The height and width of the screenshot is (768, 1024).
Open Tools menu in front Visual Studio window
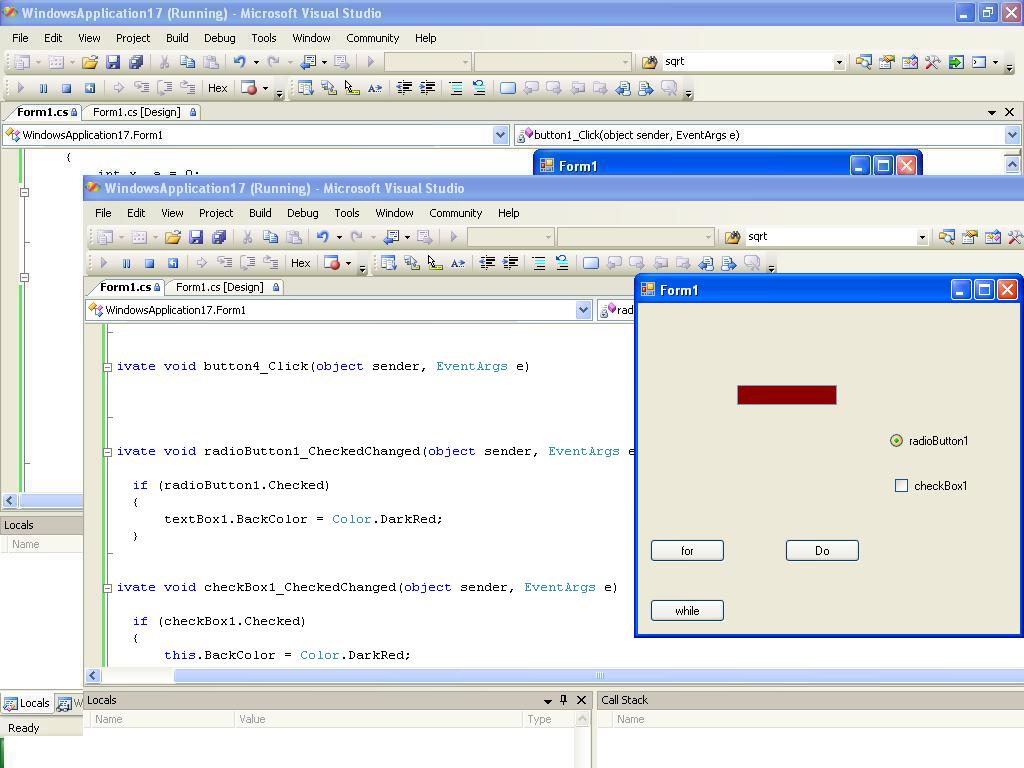coord(347,213)
